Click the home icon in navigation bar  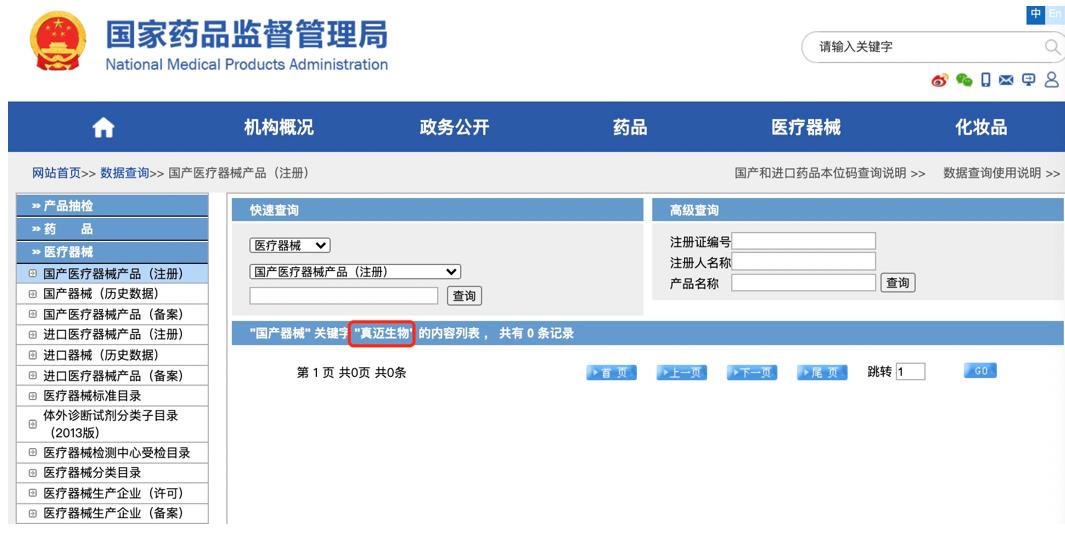[x=103, y=127]
